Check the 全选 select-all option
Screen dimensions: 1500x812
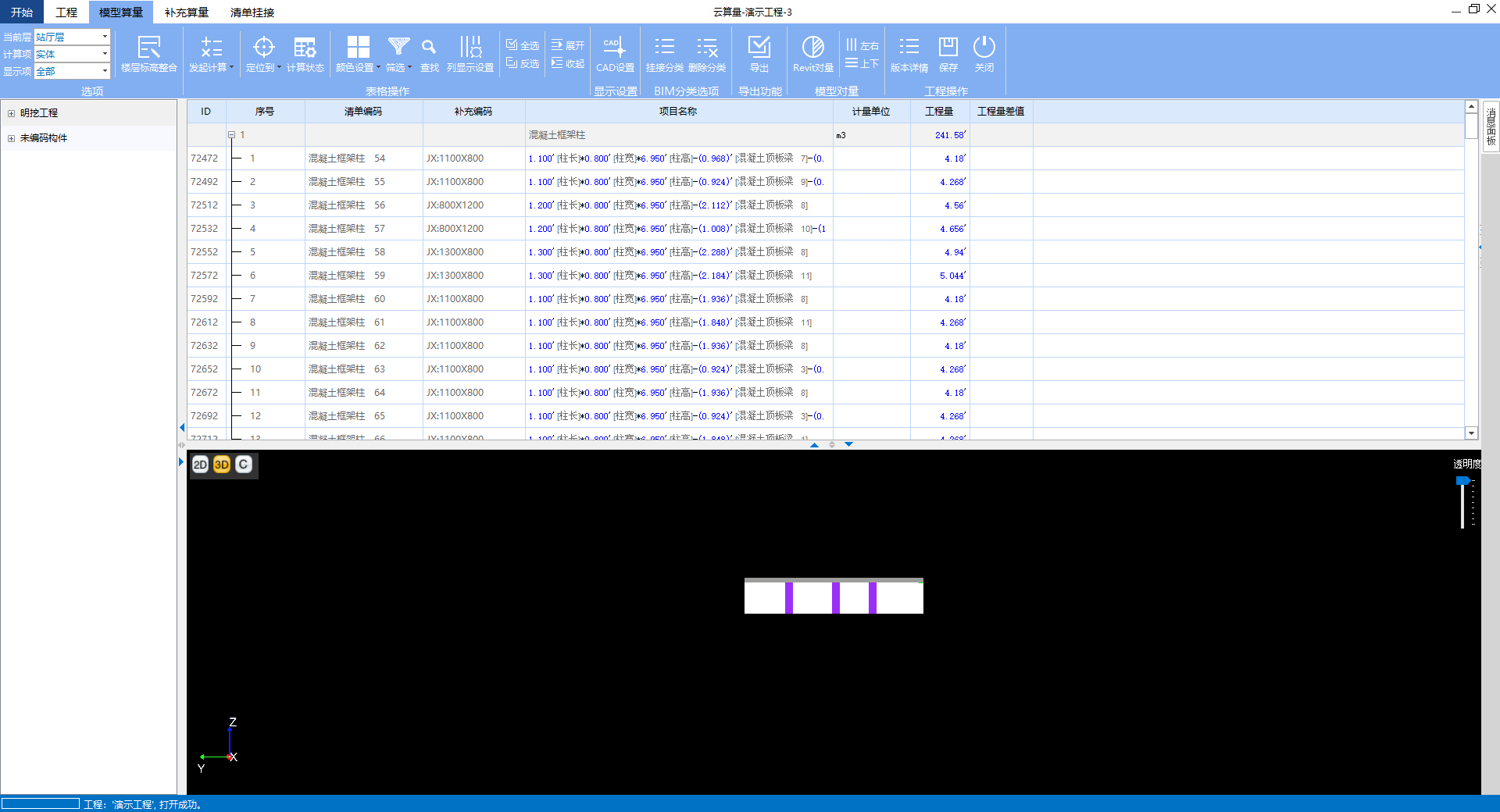pos(523,45)
